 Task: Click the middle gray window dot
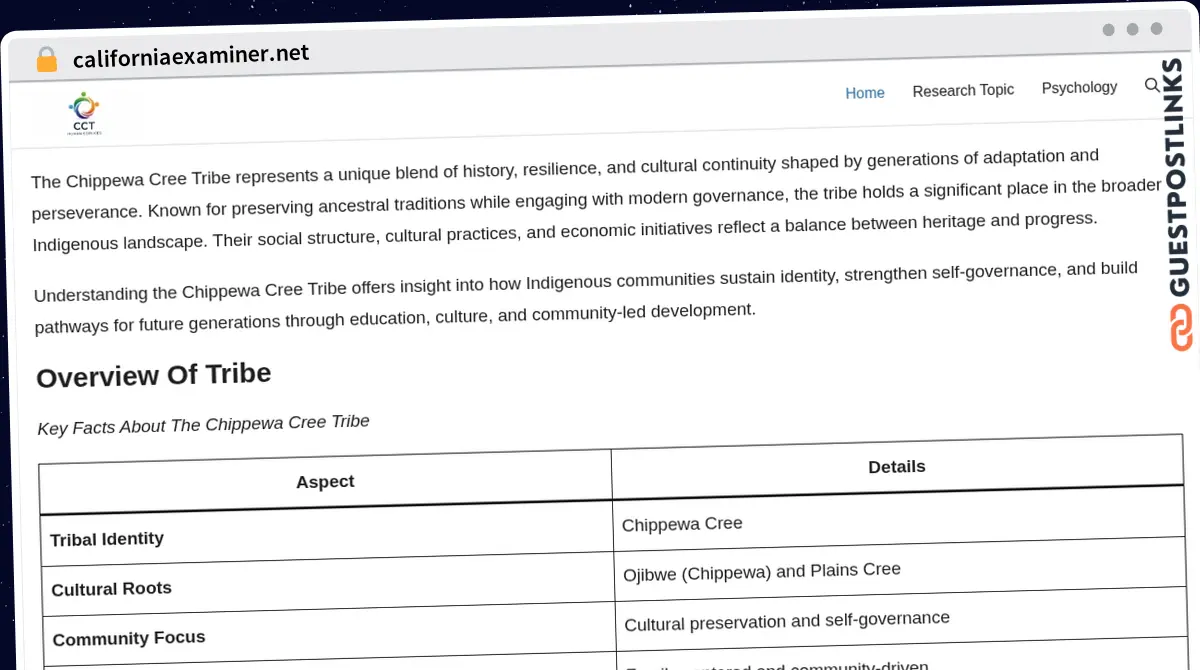[x=1132, y=30]
